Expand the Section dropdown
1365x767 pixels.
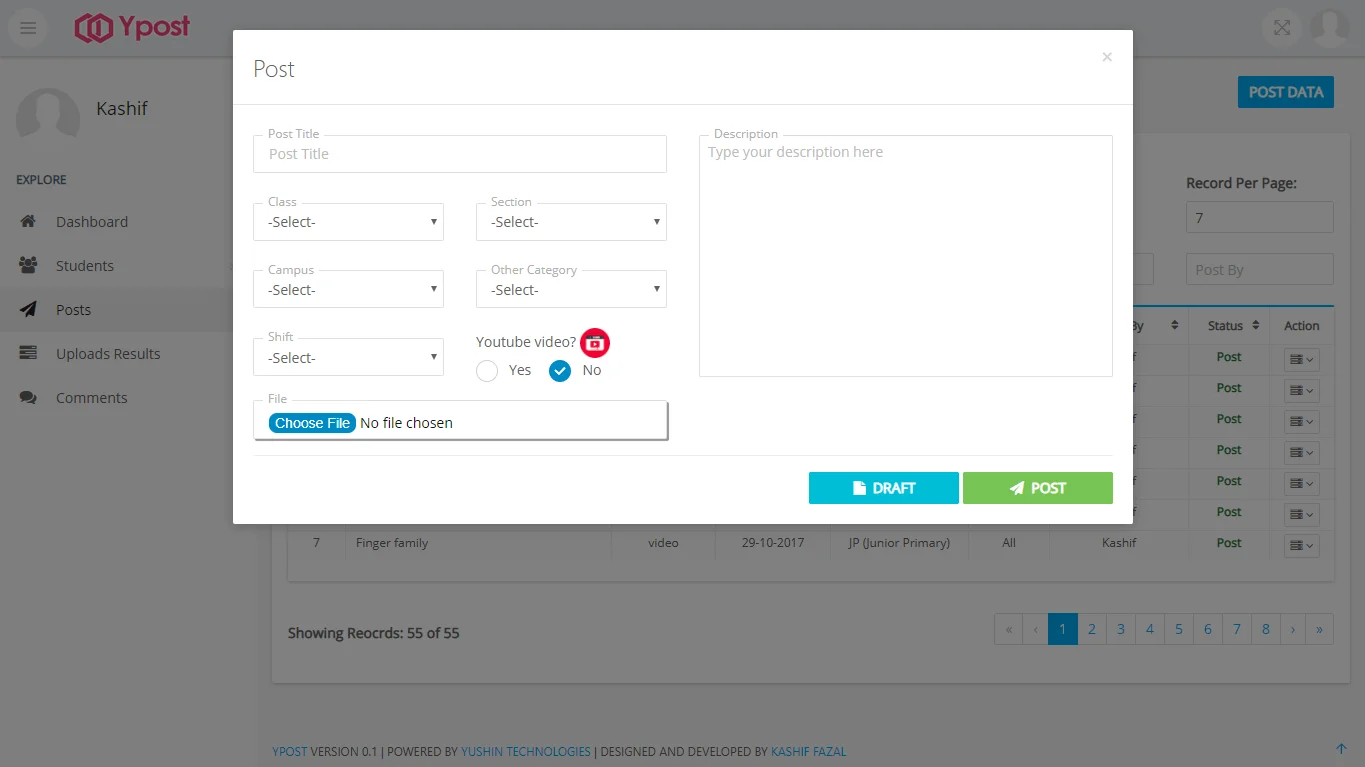click(x=571, y=222)
